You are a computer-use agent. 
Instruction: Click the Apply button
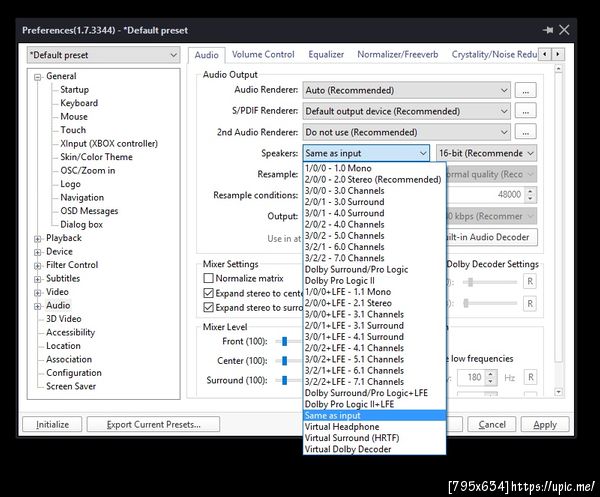pyautogui.click(x=545, y=424)
